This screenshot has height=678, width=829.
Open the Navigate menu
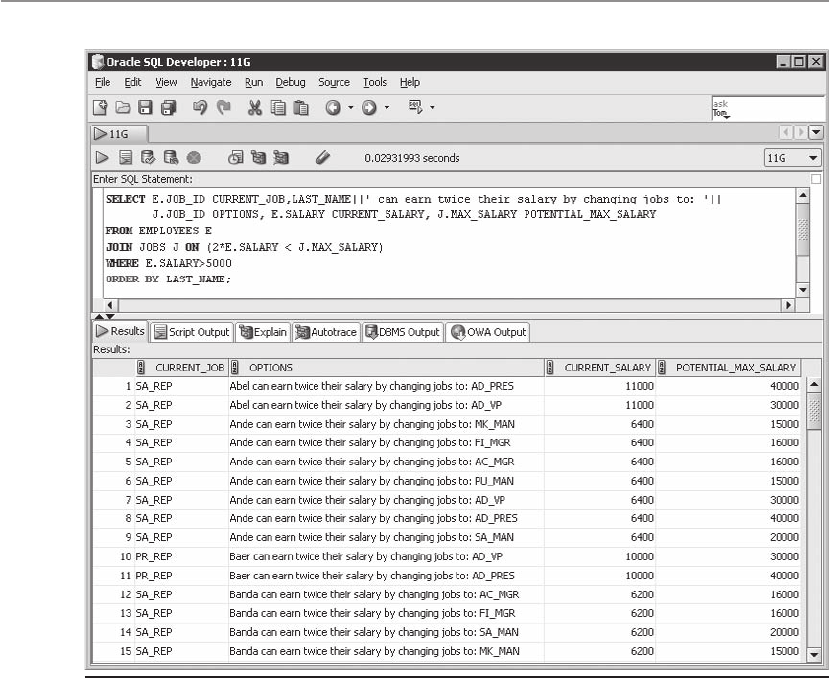click(211, 83)
